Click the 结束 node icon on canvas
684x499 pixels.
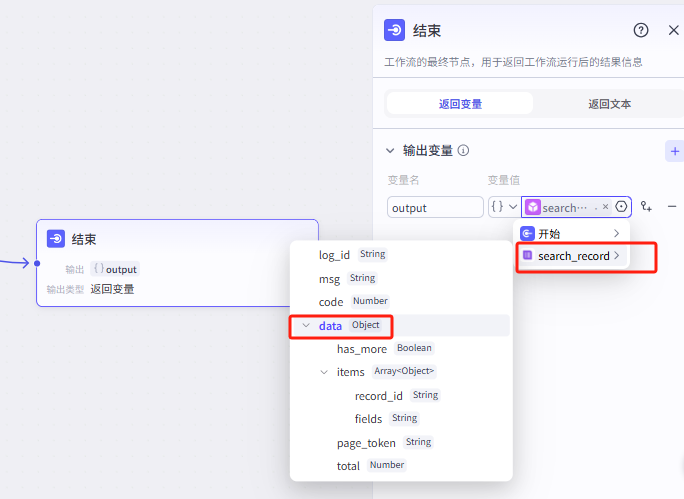coord(56,239)
